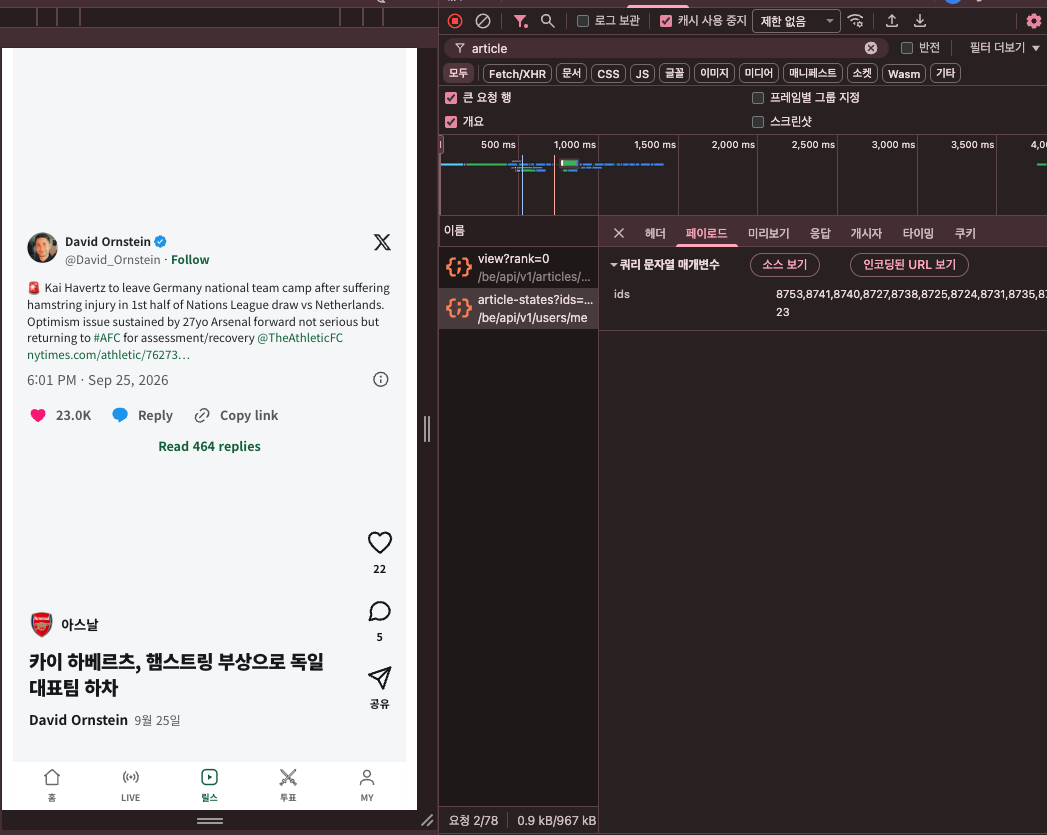The height and width of the screenshot is (835, 1047).
Task: Click tweet info icon
Action: pyautogui.click(x=381, y=380)
